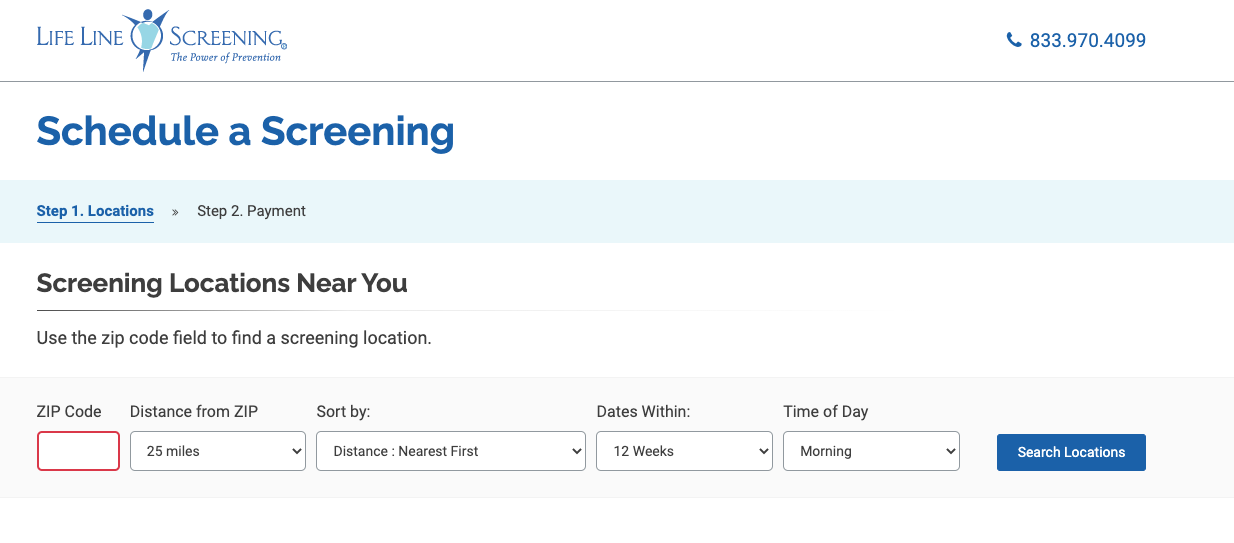Screen dimensions: 1234x543
Task: Select the Step 1. Locations tab
Action: [x=95, y=211]
